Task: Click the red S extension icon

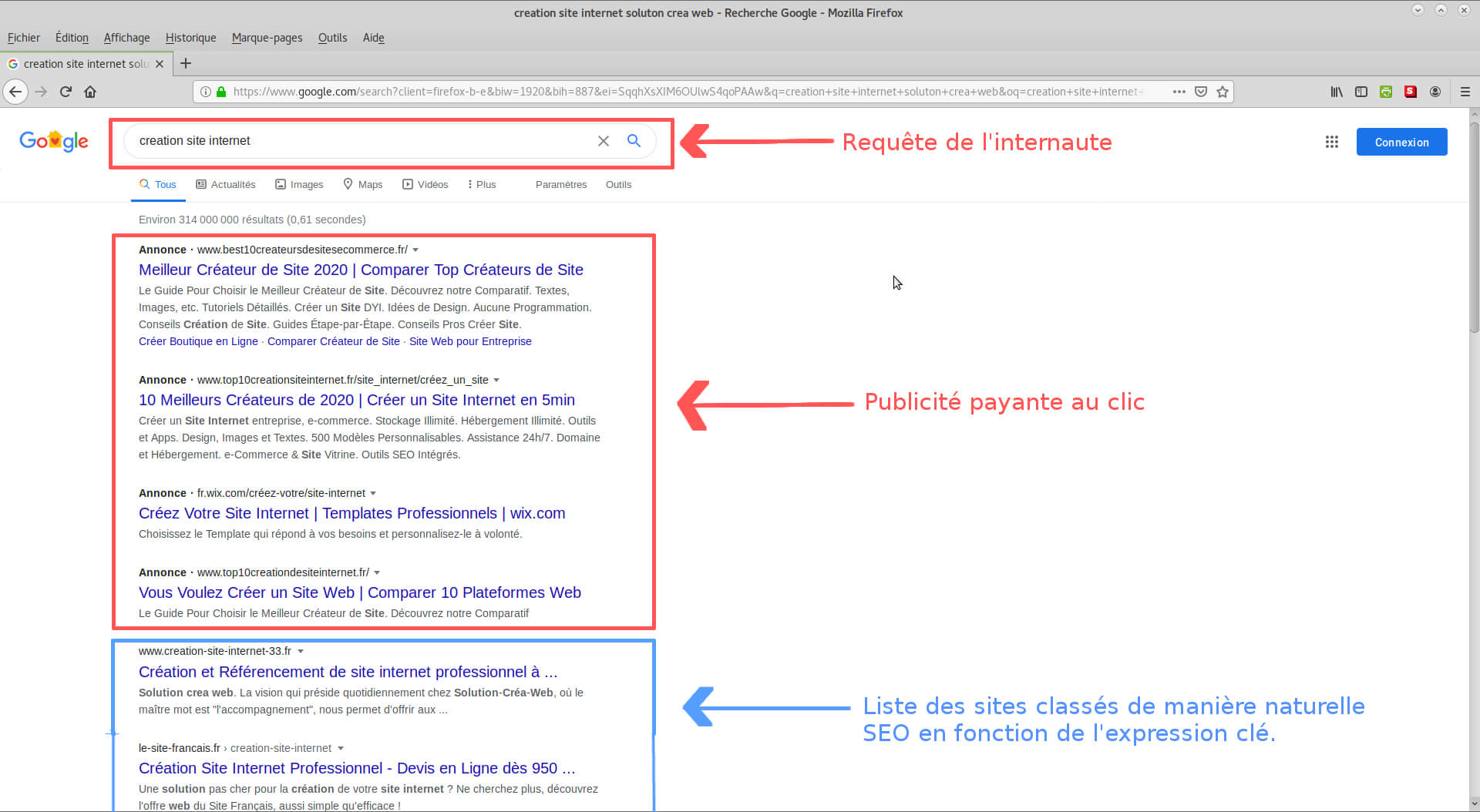Action: pos(1410,92)
